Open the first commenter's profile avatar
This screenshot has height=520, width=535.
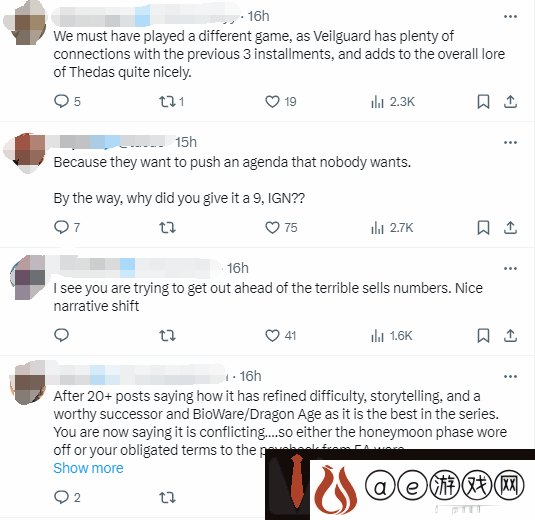tap(26, 23)
